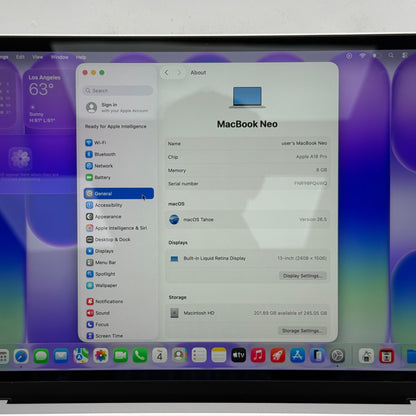Open the Los Angeles weather widget

tap(49, 99)
